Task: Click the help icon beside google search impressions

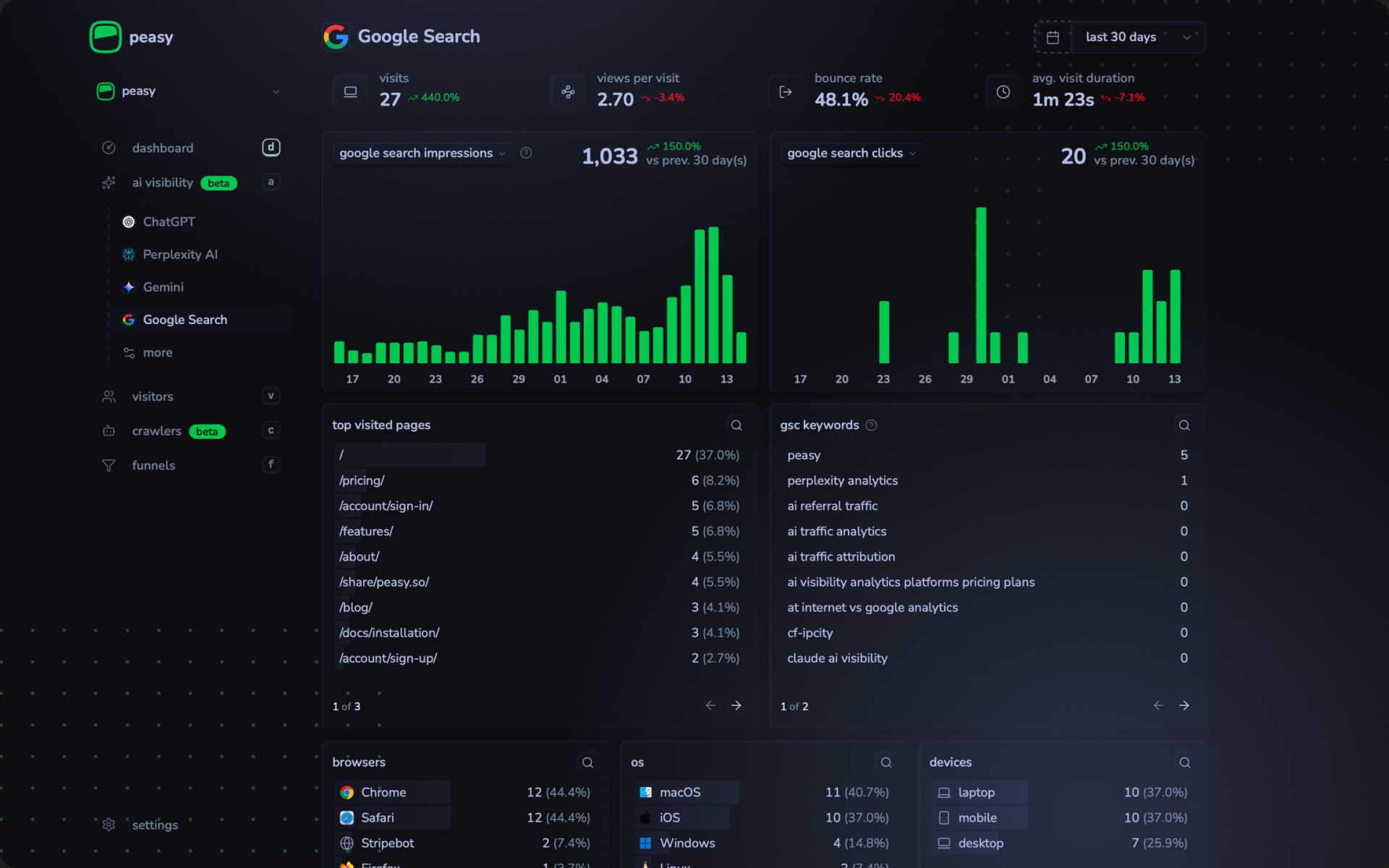Action: [x=526, y=153]
